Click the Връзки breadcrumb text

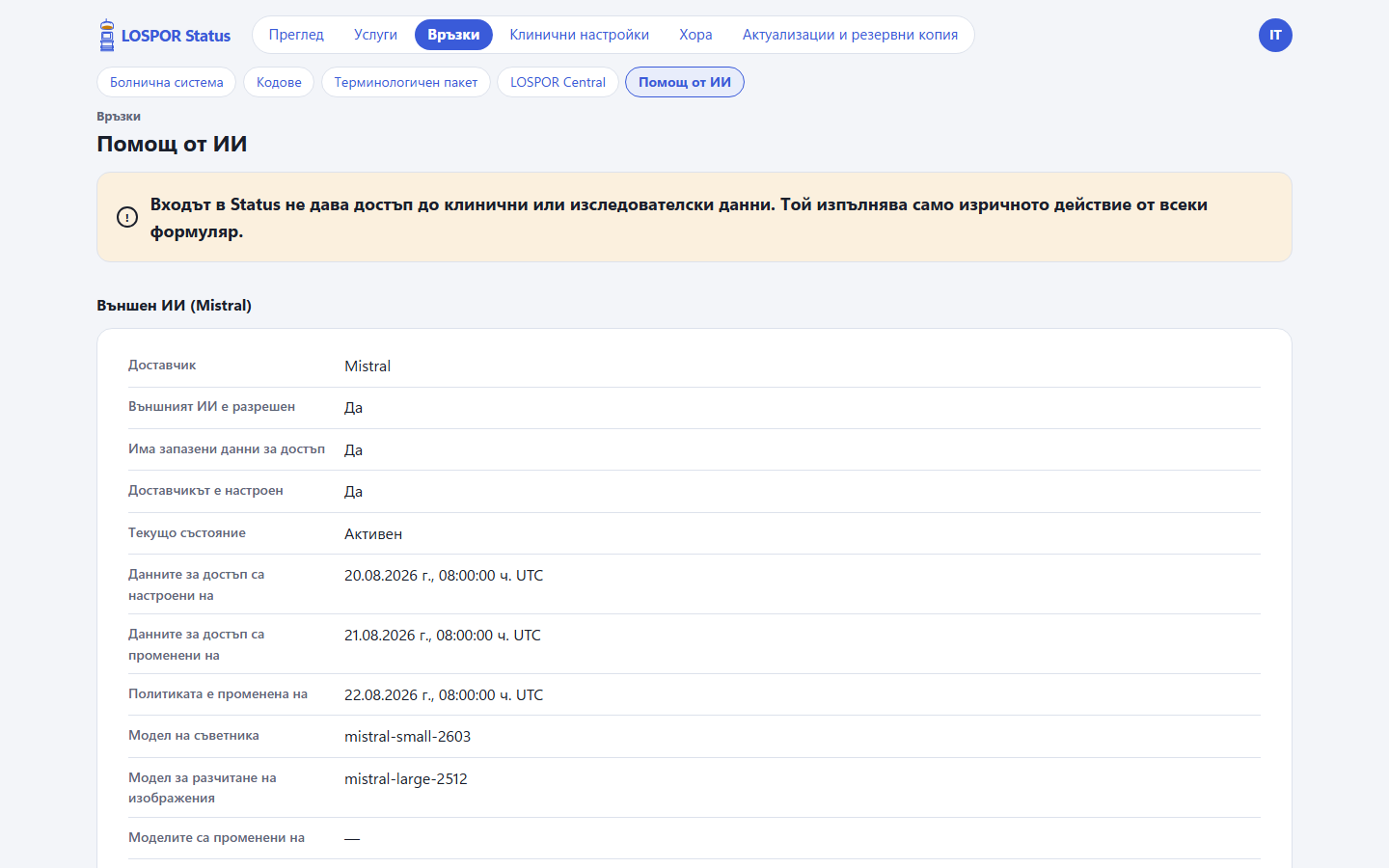pyautogui.click(x=119, y=117)
